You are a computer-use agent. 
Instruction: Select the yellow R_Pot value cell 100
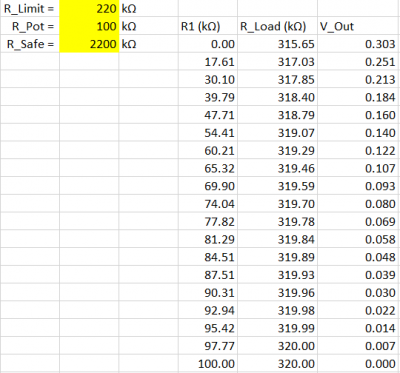point(89,26)
